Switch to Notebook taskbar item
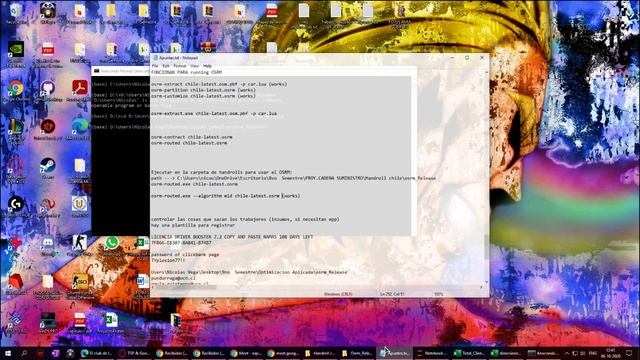 click(432, 353)
